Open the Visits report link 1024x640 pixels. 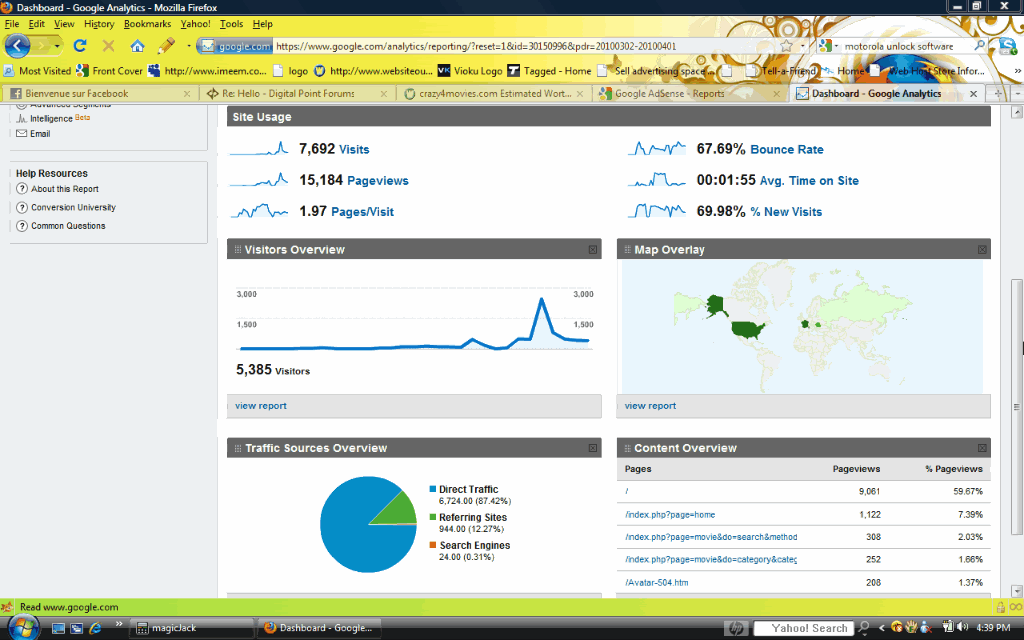click(x=354, y=150)
